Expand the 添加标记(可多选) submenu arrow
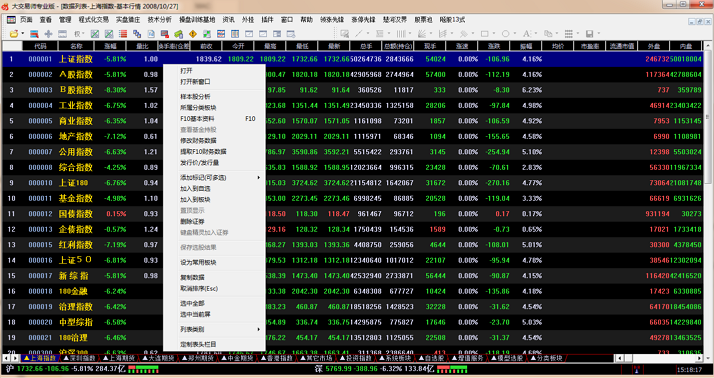Screen dimensions: 714x378 259,178
